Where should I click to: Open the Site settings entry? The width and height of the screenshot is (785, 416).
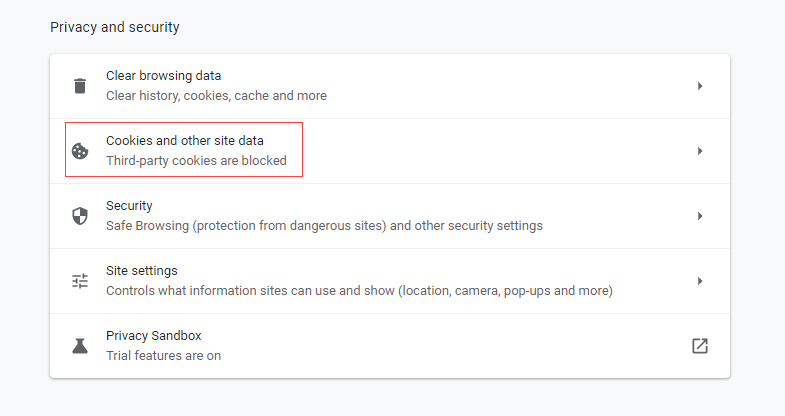[142, 271]
